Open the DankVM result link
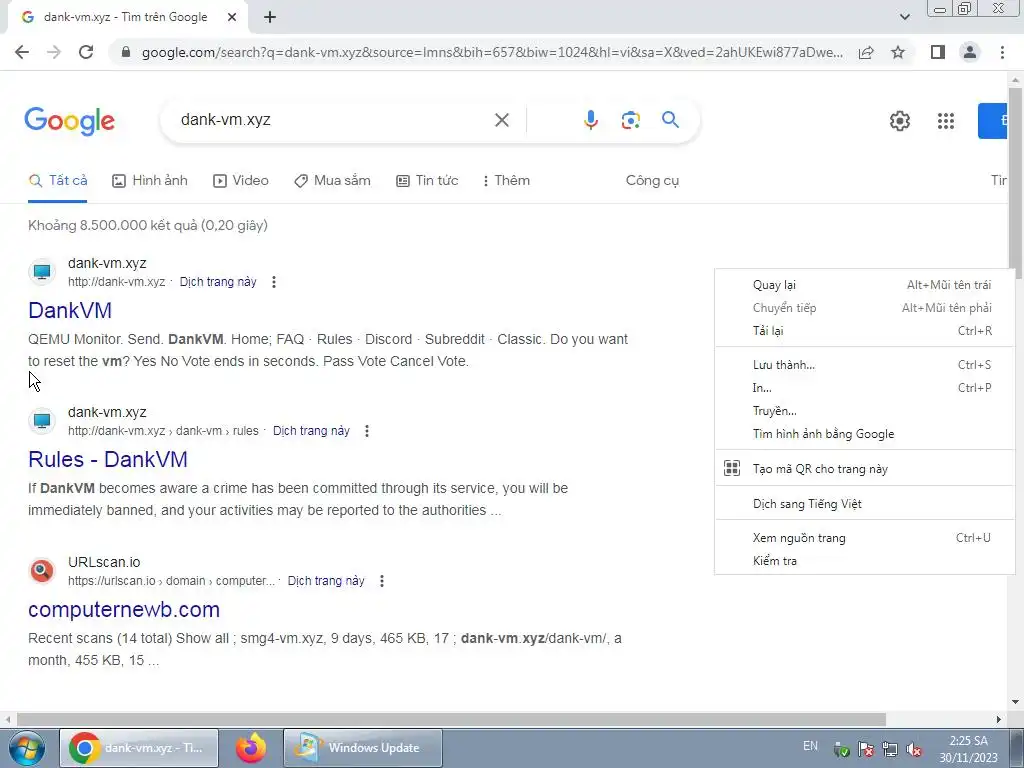This screenshot has height=768, width=1024. 70,310
